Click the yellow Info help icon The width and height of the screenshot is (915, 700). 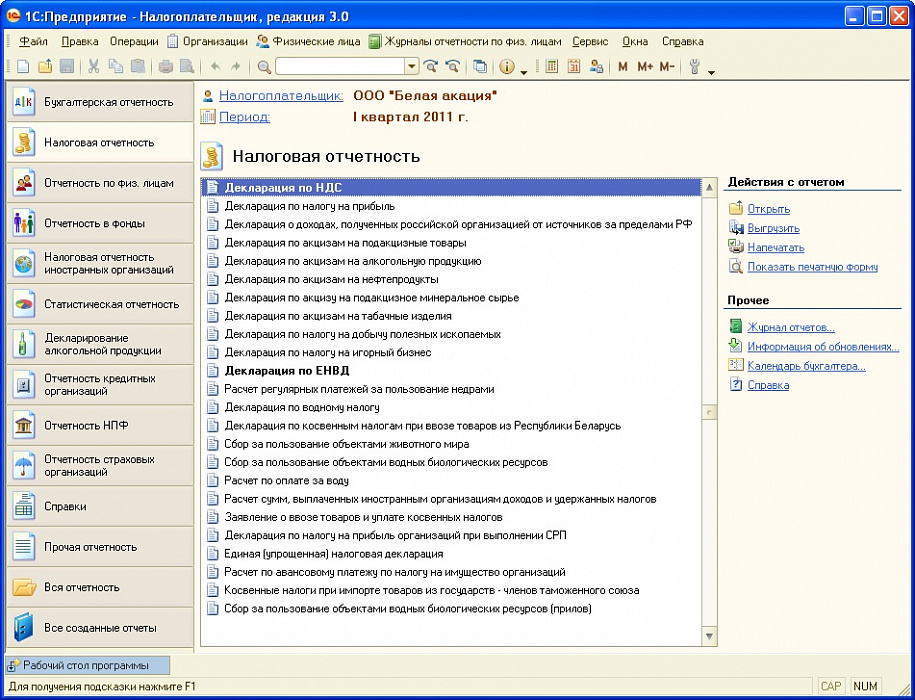507,66
